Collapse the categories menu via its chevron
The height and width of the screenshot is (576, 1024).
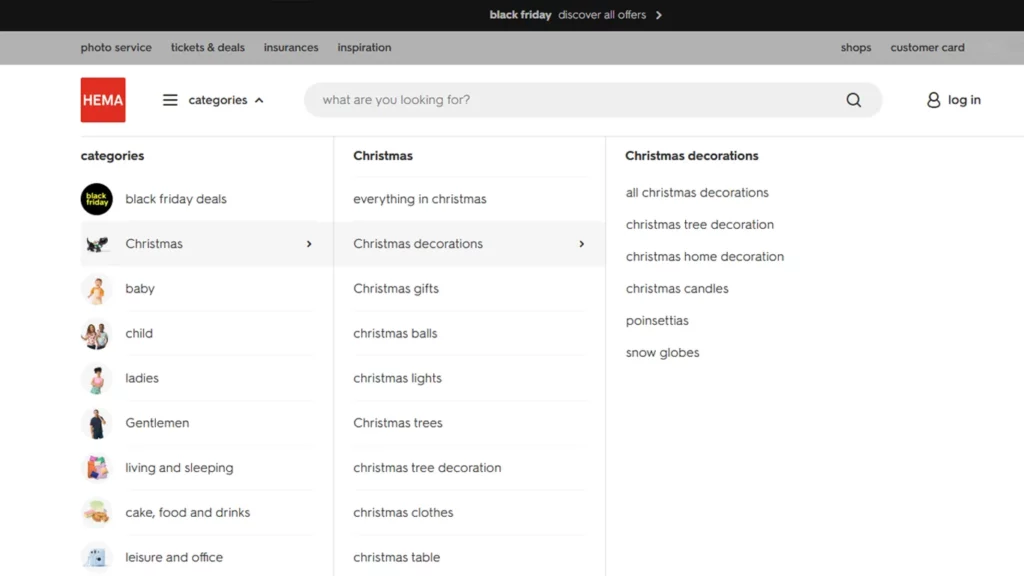[259, 99]
